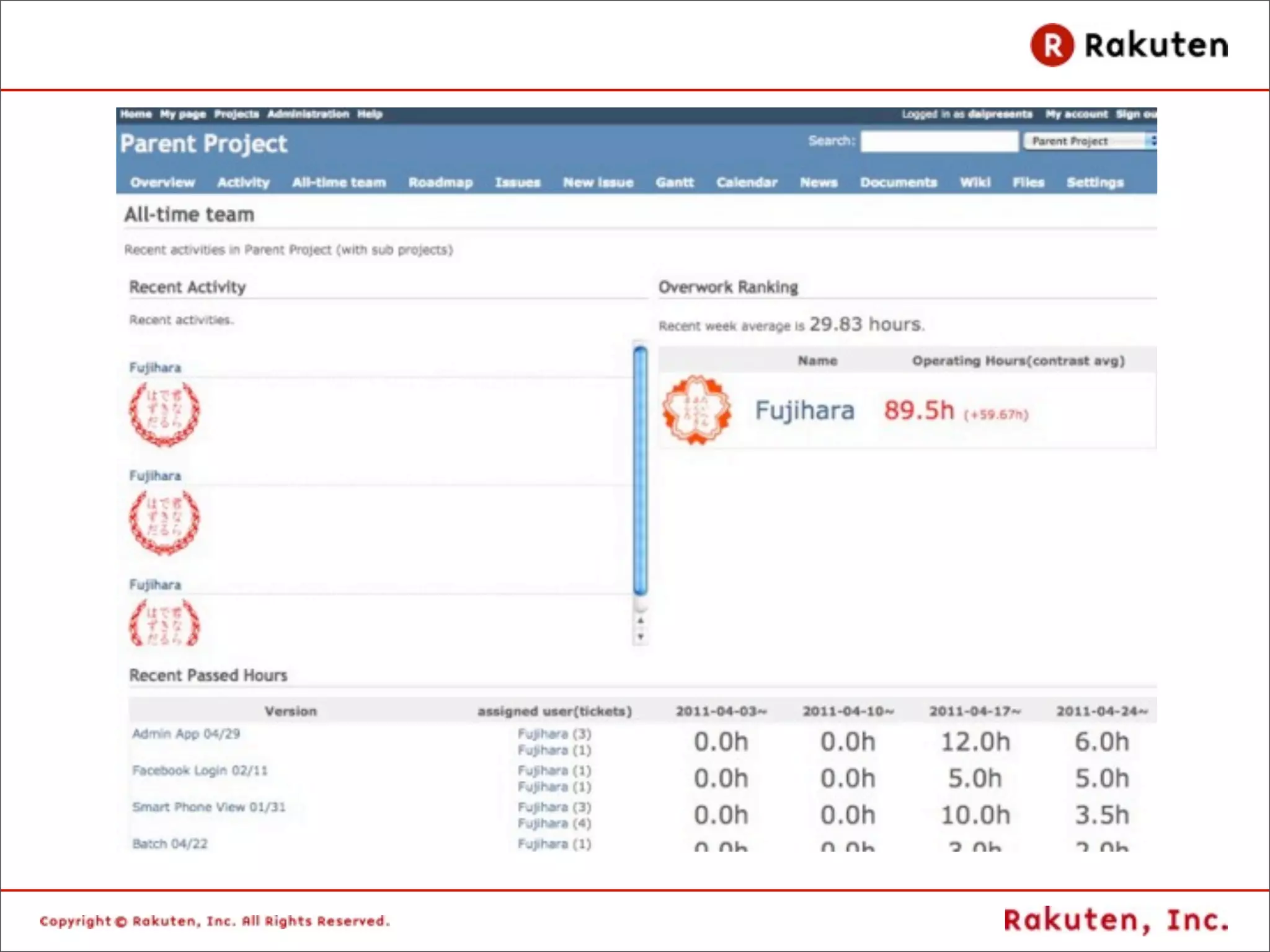Go to the Wiki tab
Viewport: 1270px width, 952px height.
[975, 182]
